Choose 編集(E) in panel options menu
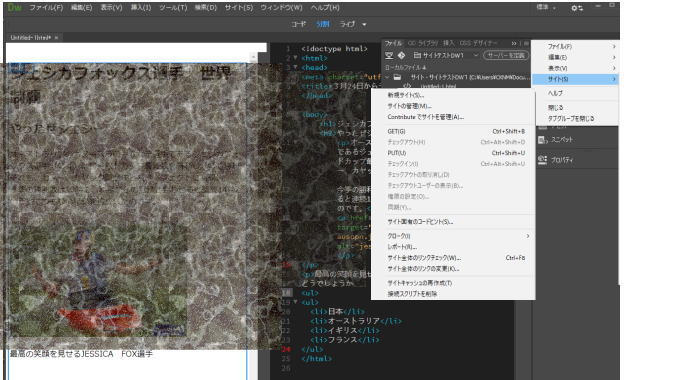Viewport: 700px width, 380px height. click(x=575, y=57)
